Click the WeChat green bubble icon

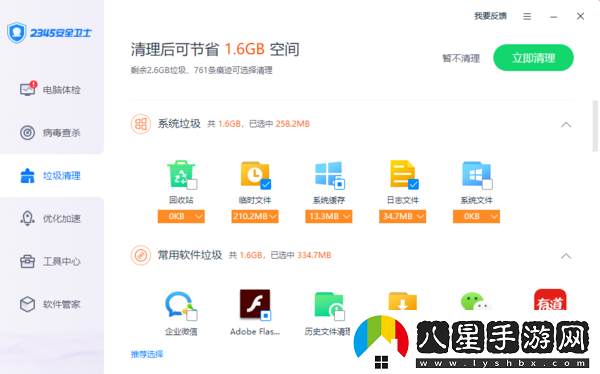coord(475,301)
